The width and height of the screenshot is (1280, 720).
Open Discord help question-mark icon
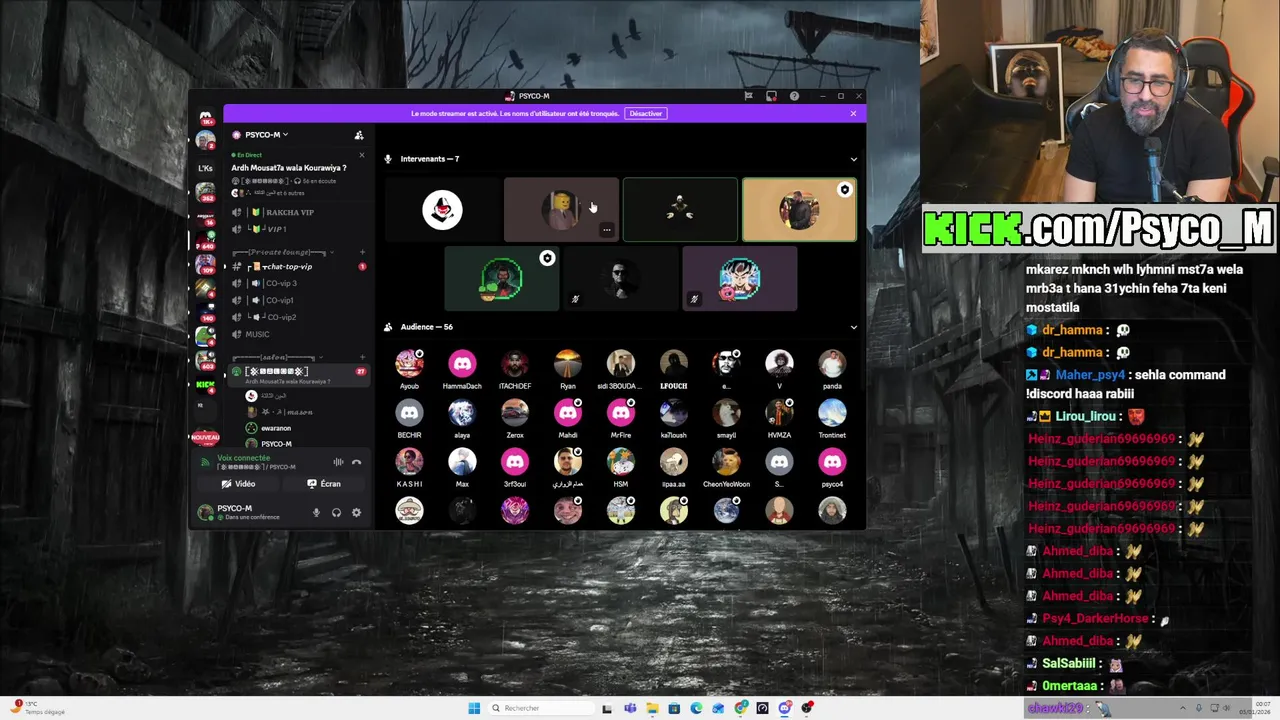pos(794,96)
